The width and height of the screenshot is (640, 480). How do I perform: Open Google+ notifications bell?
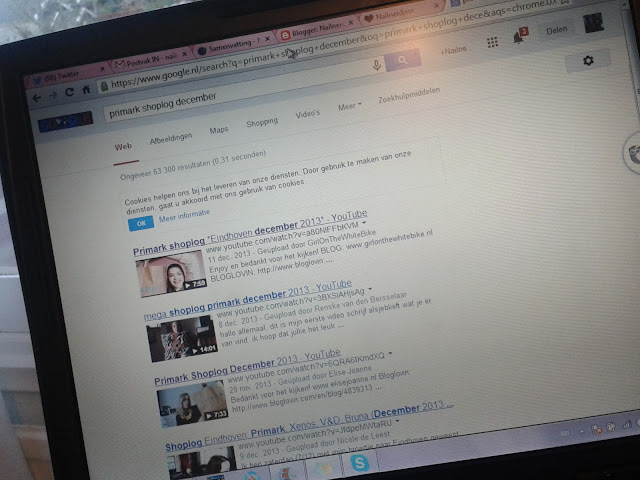pos(519,36)
